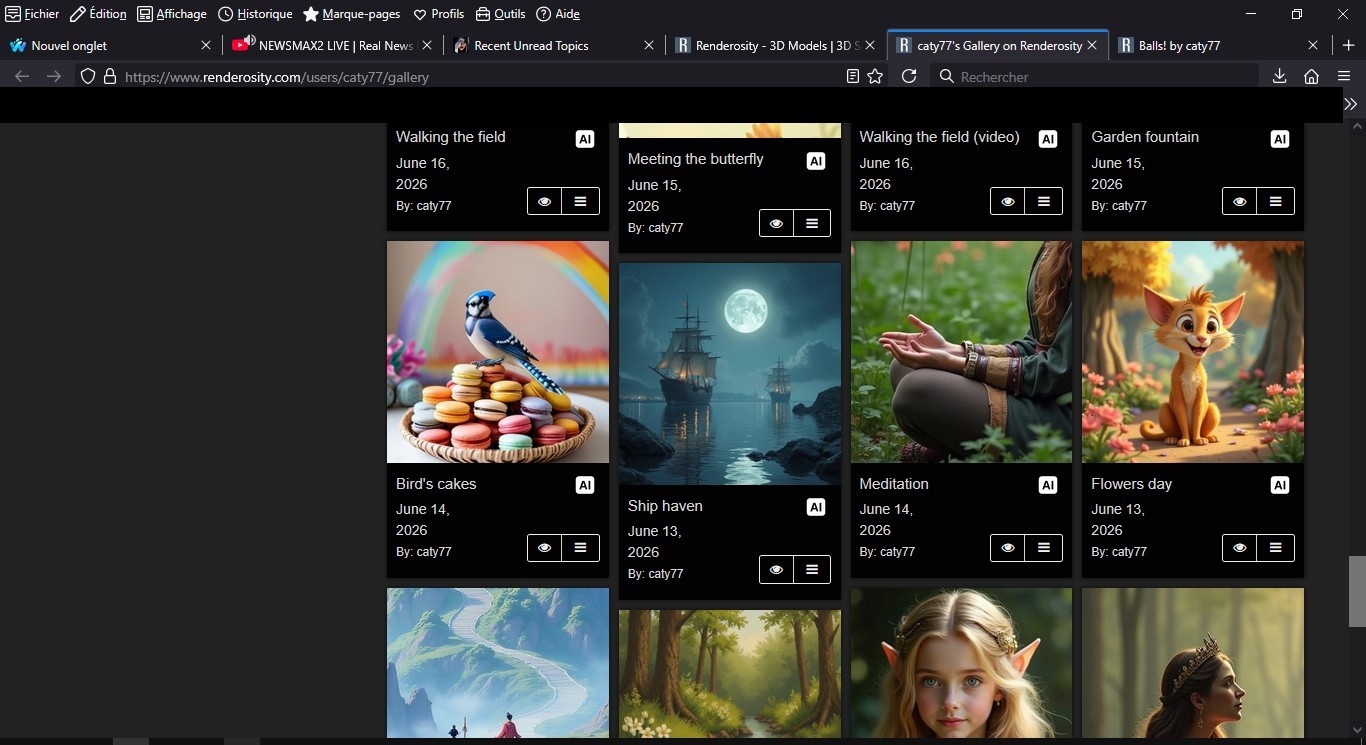This screenshot has width=1366, height=745.
Task: Open the downloads panel
Action: point(1279,76)
